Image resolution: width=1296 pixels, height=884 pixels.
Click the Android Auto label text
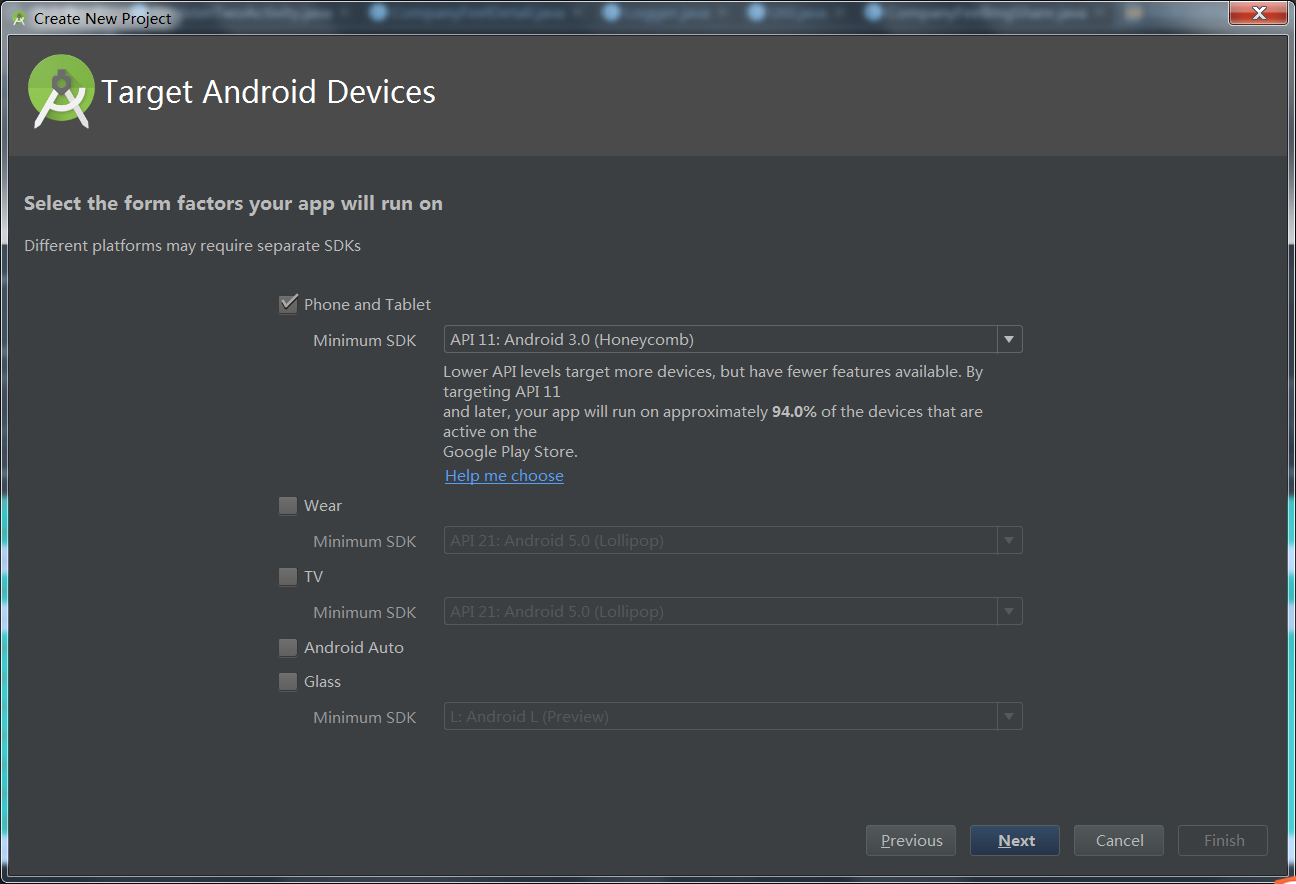pos(354,648)
